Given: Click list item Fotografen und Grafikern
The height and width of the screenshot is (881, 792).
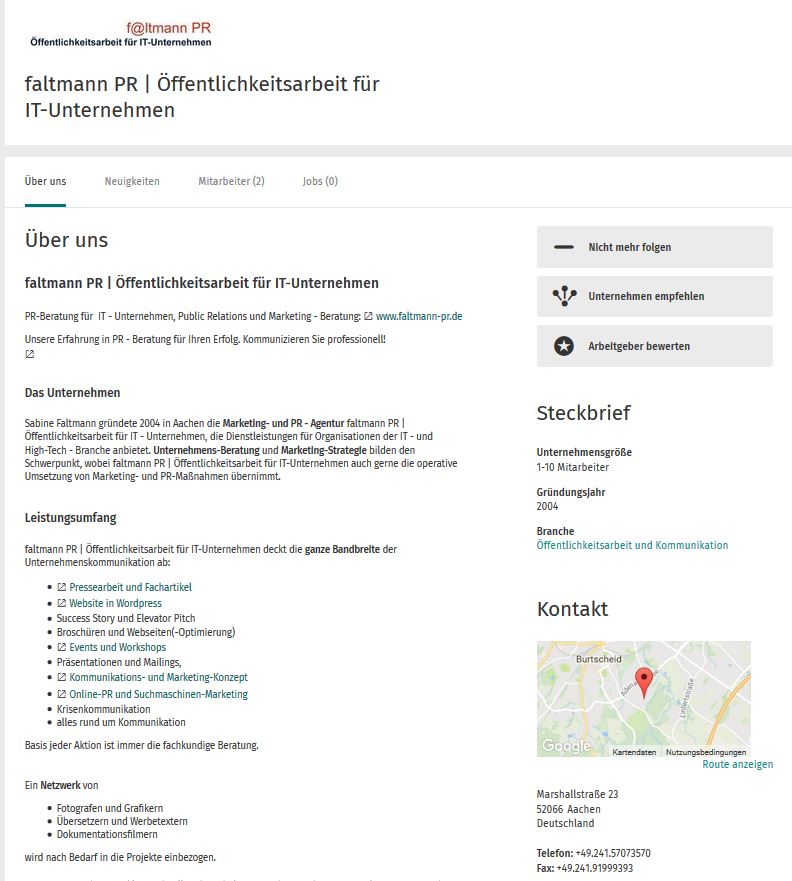Looking at the screenshot, I should (110, 808).
